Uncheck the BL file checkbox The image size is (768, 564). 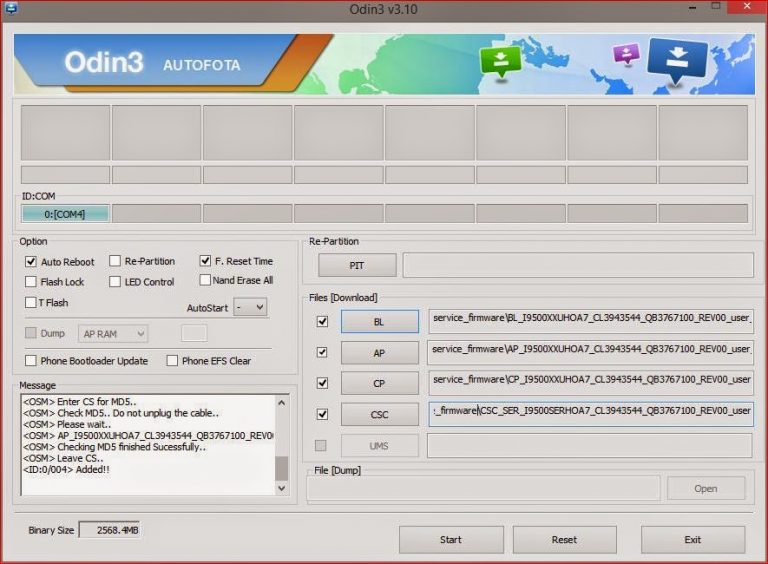tap(322, 322)
